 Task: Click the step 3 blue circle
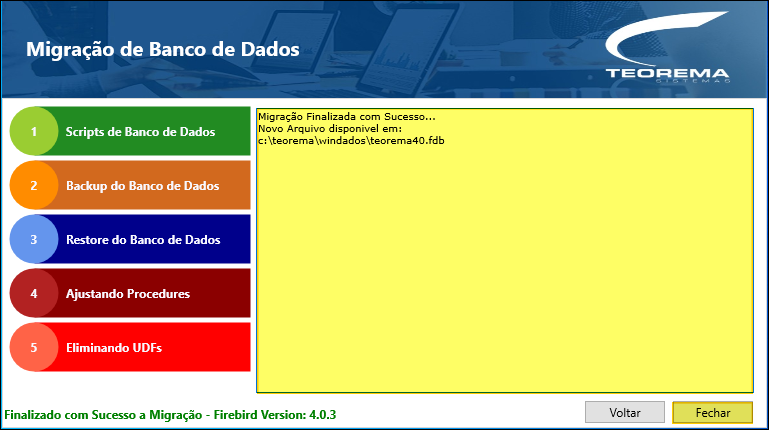coord(34,239)
